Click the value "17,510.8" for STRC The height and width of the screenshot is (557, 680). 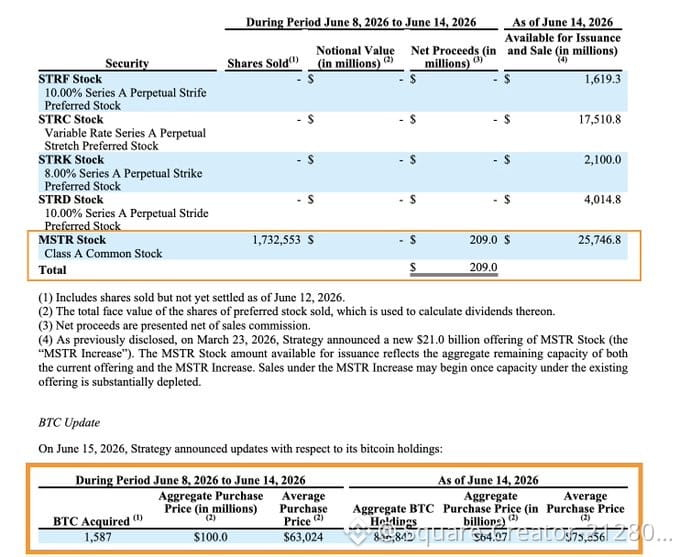pos(599,119)
